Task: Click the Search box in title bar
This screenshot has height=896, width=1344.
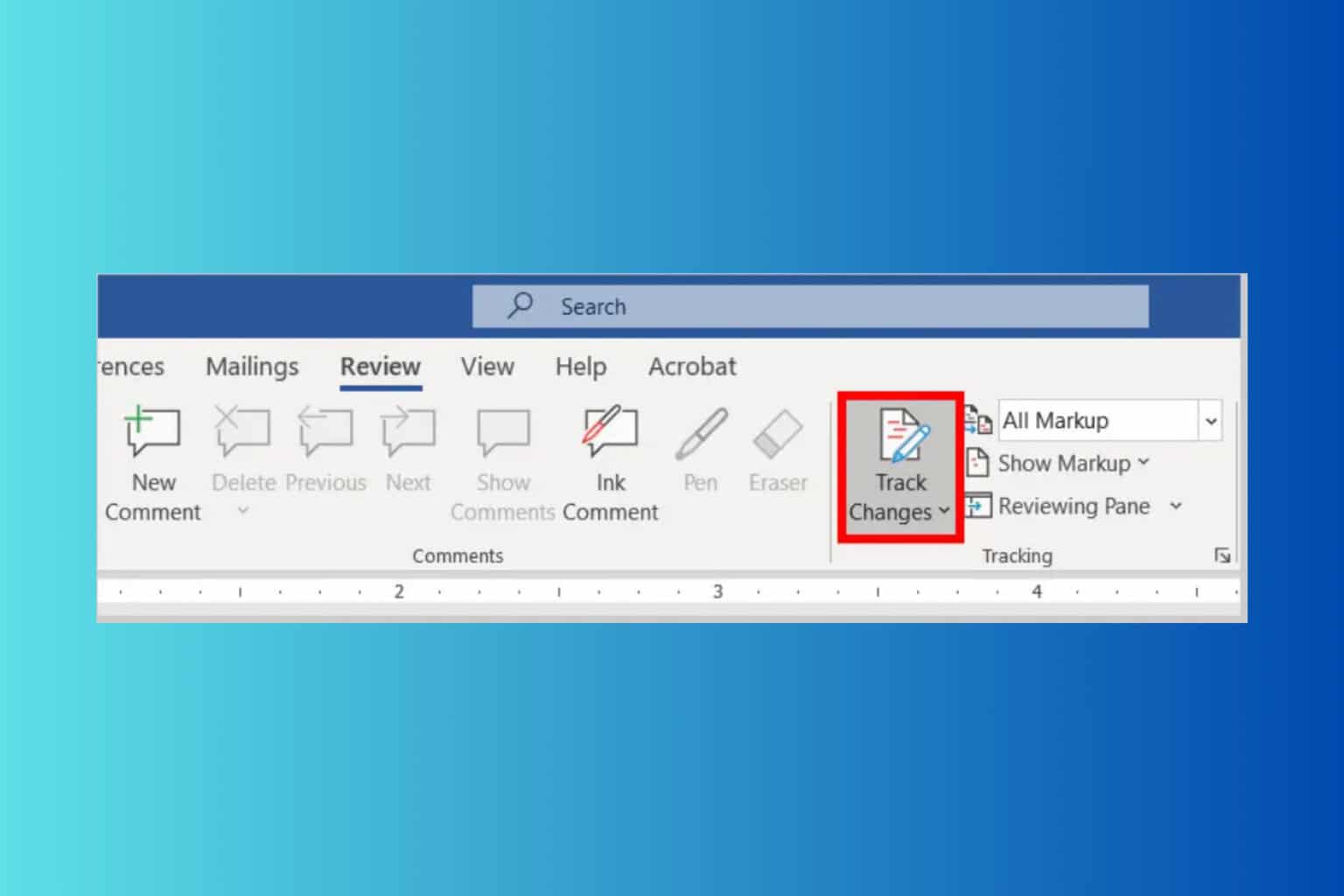Action: [809, 306]
